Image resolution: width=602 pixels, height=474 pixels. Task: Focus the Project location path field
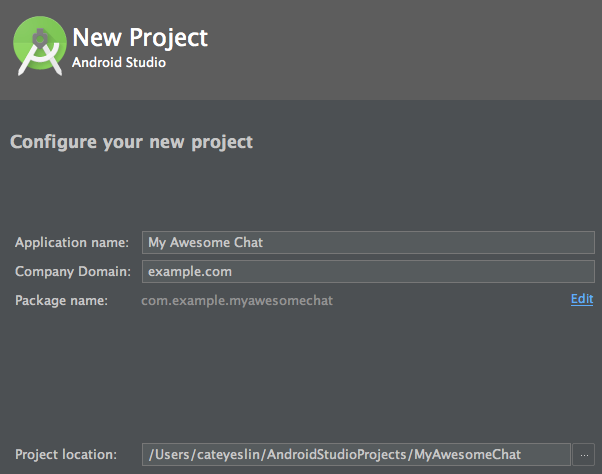pyautogui.click(x=356, y=455)
